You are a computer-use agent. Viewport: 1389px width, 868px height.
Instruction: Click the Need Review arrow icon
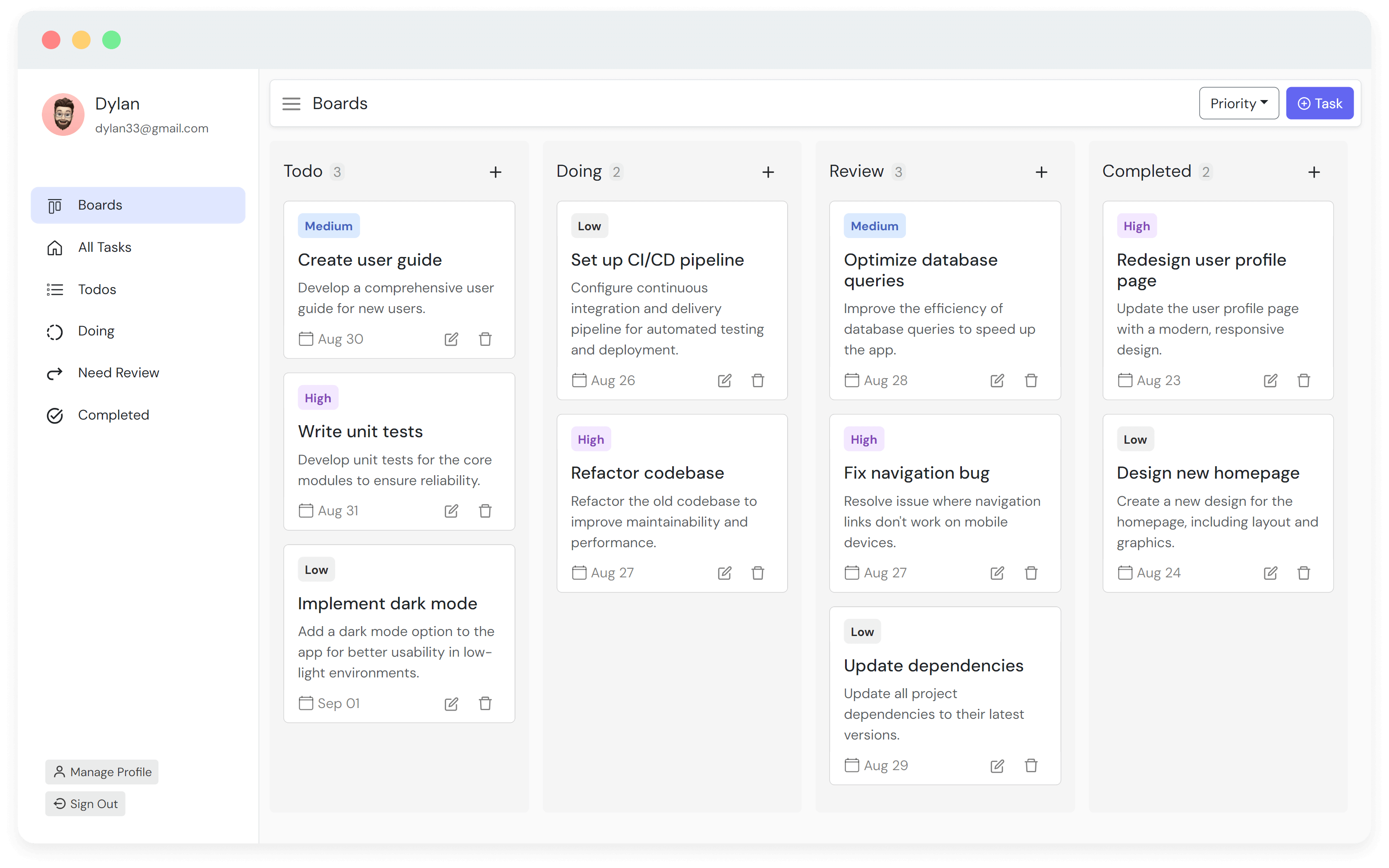click(54, 373)
